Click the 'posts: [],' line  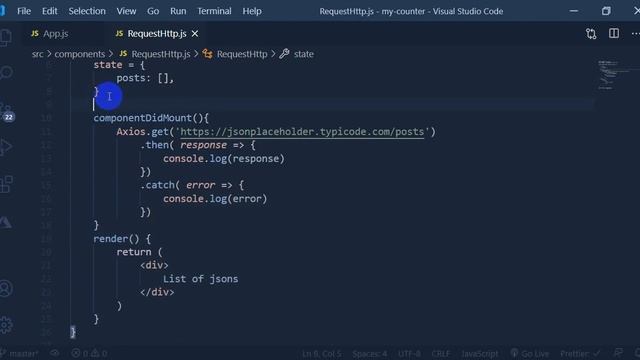(145, 78)
